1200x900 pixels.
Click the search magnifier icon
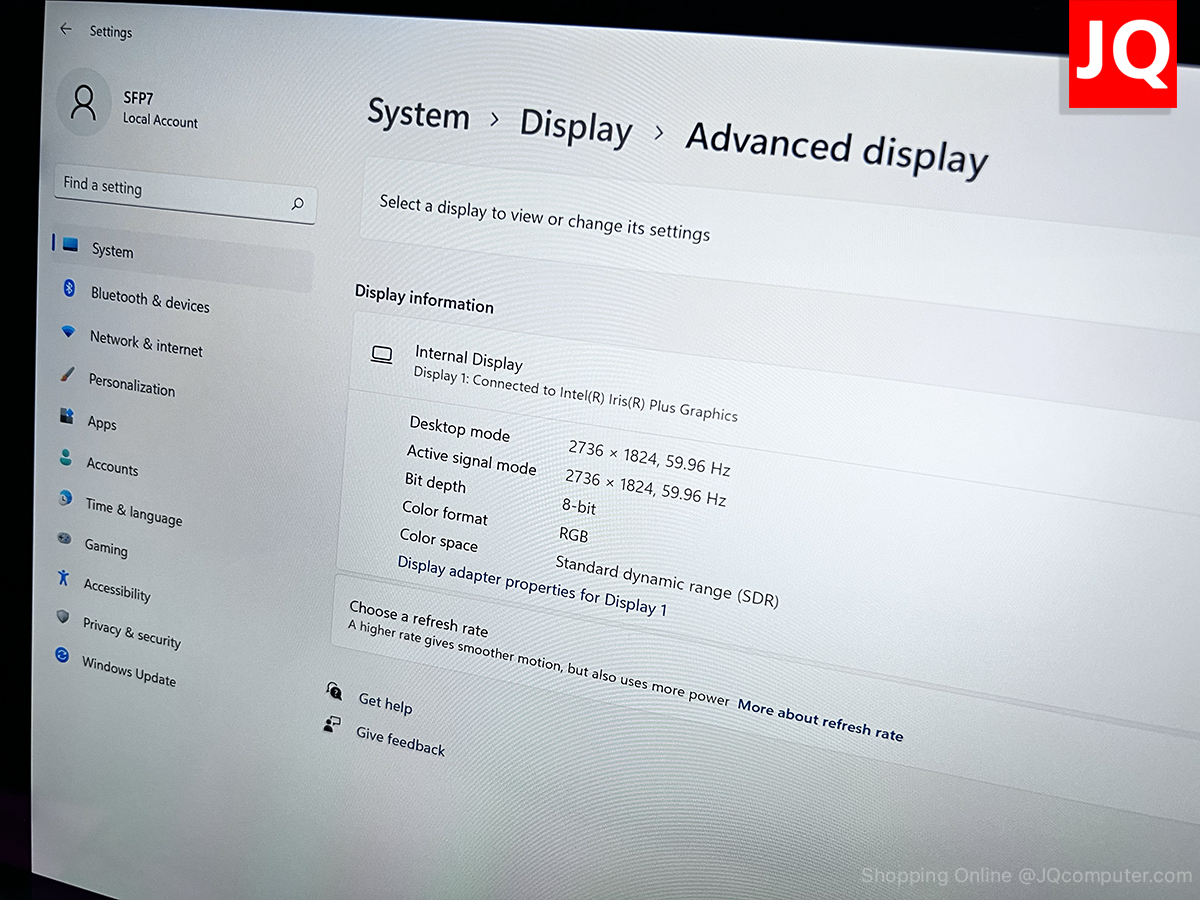click(x=297, y=204)
